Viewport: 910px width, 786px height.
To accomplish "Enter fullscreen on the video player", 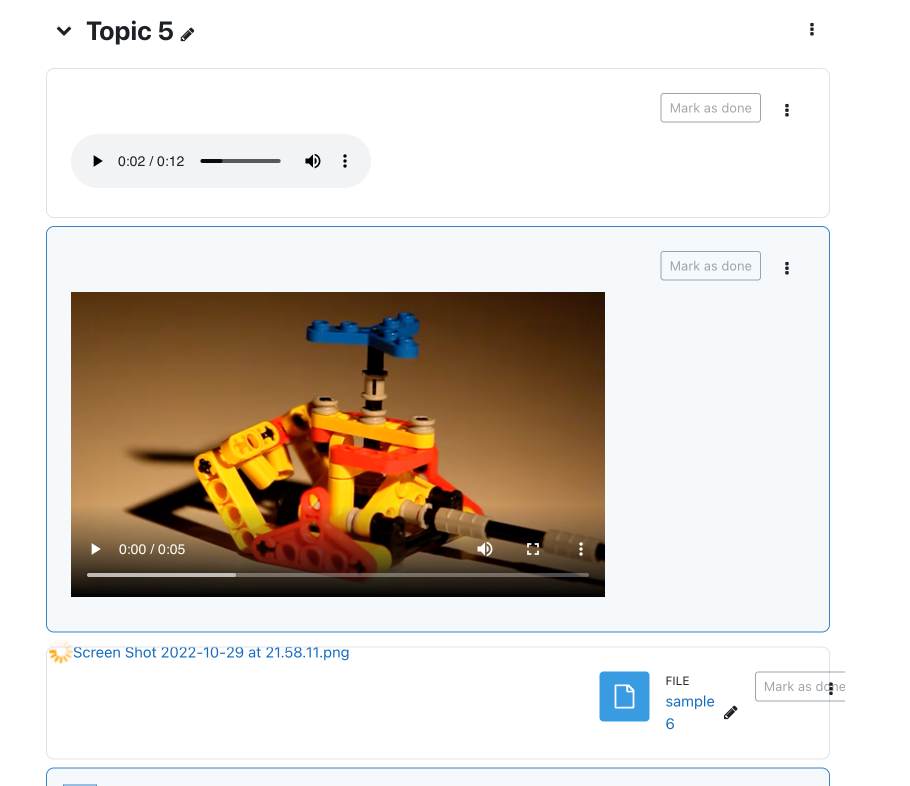I will 533,549.
